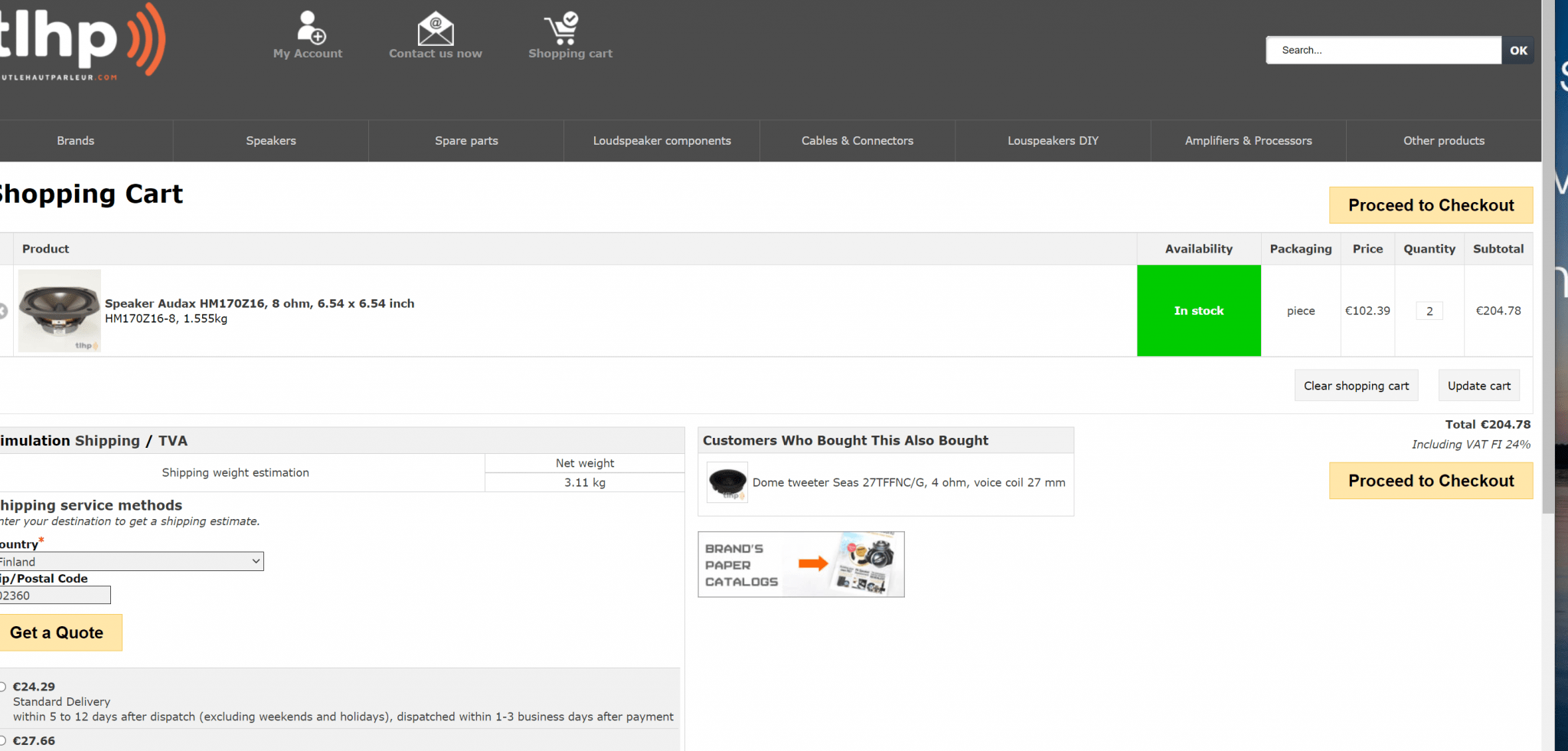Open the Seas 27TFFNC/G tweeter thumbnail
1568x751 pixels.
(x=727, y=482)
